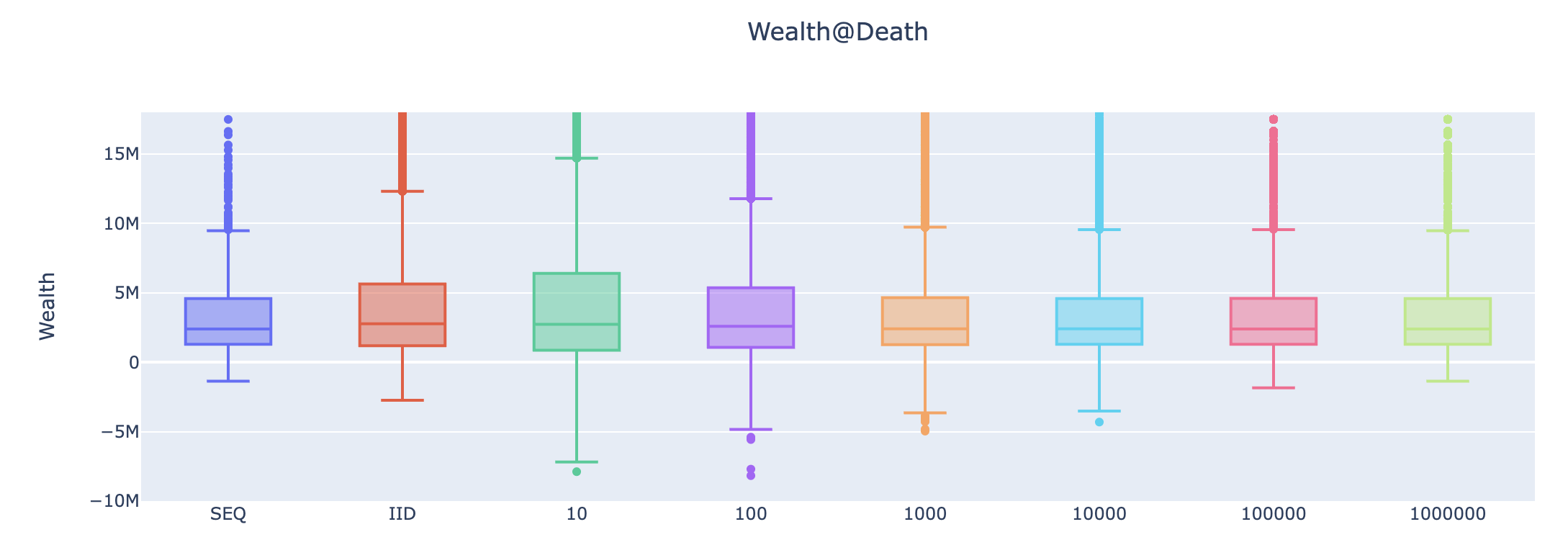The height and width of the screenshot is (550, 1568).
Task: Click the Wealth y-axis label
Action: click(48, 306)
